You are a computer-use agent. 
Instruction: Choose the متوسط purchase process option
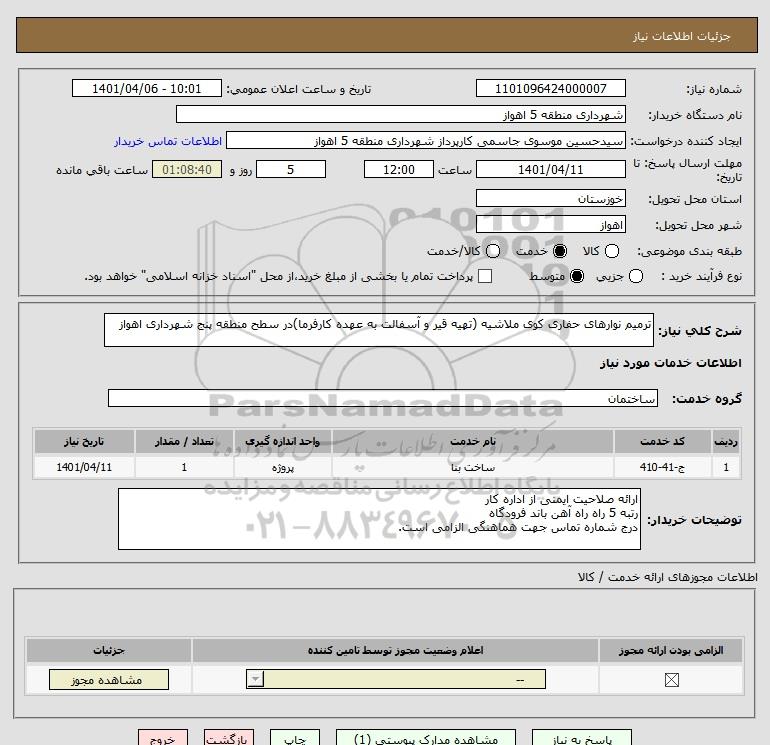(x=577, y=276)
